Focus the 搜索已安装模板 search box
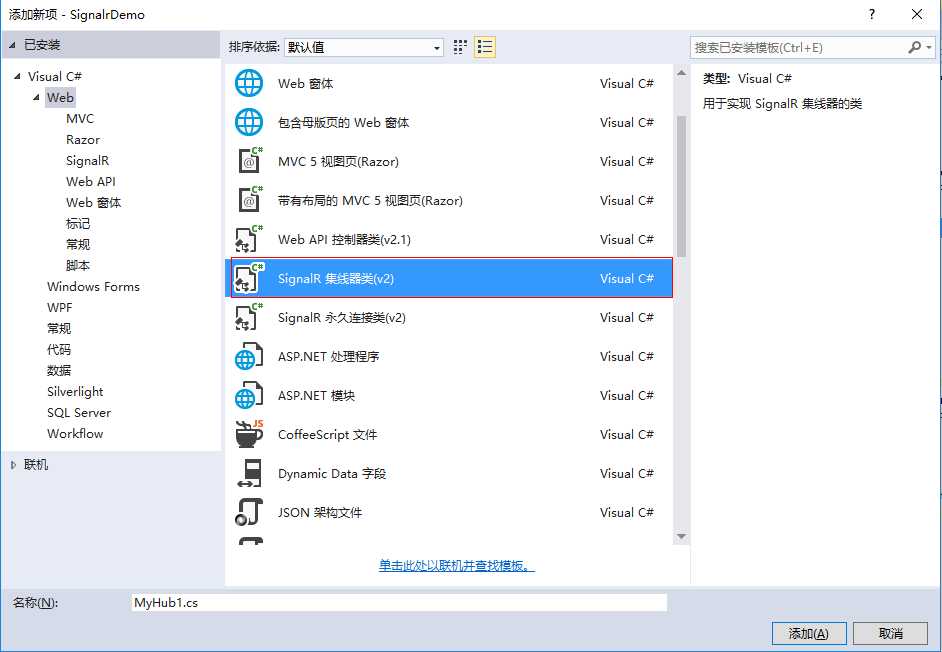Viewport: 942px width, 652px height. [799, 47]
